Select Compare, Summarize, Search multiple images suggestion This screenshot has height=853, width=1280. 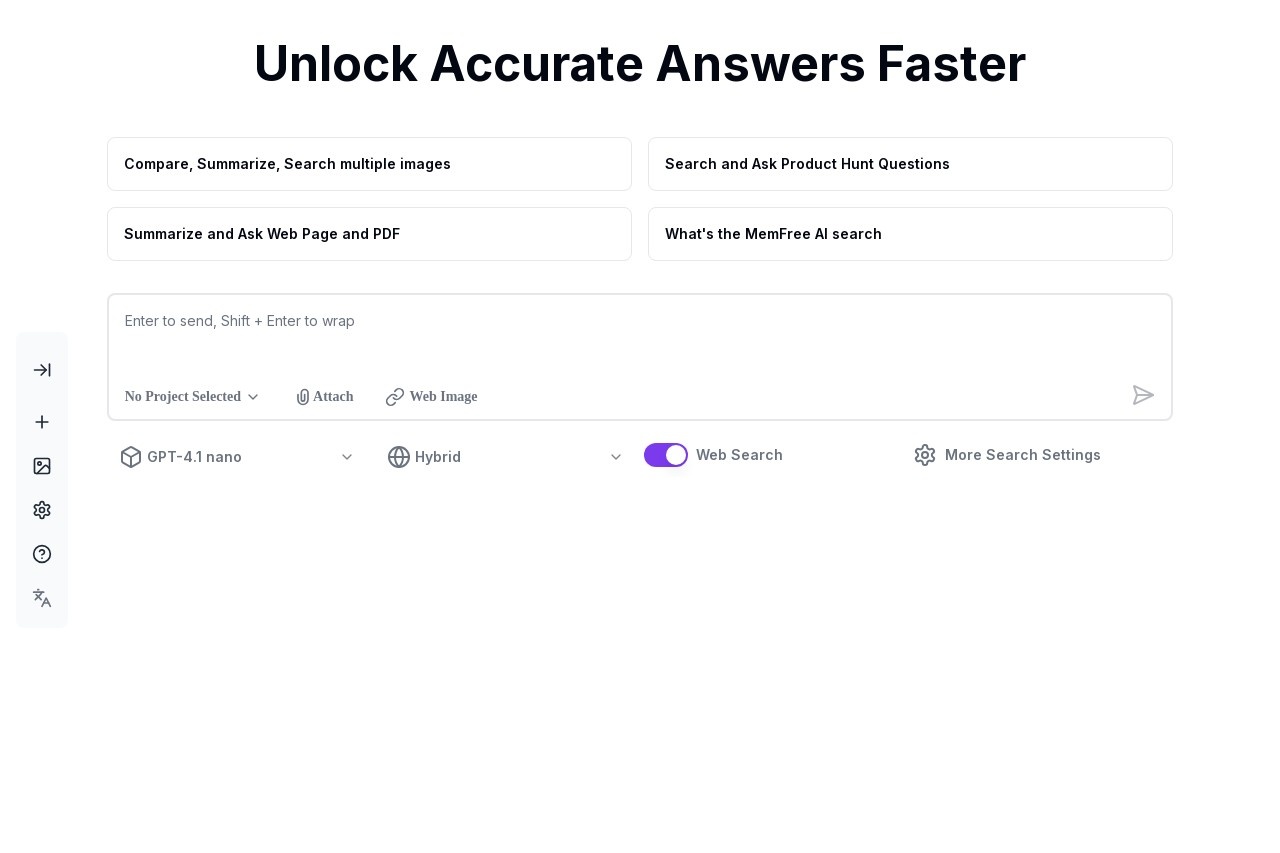click(369, 164)
